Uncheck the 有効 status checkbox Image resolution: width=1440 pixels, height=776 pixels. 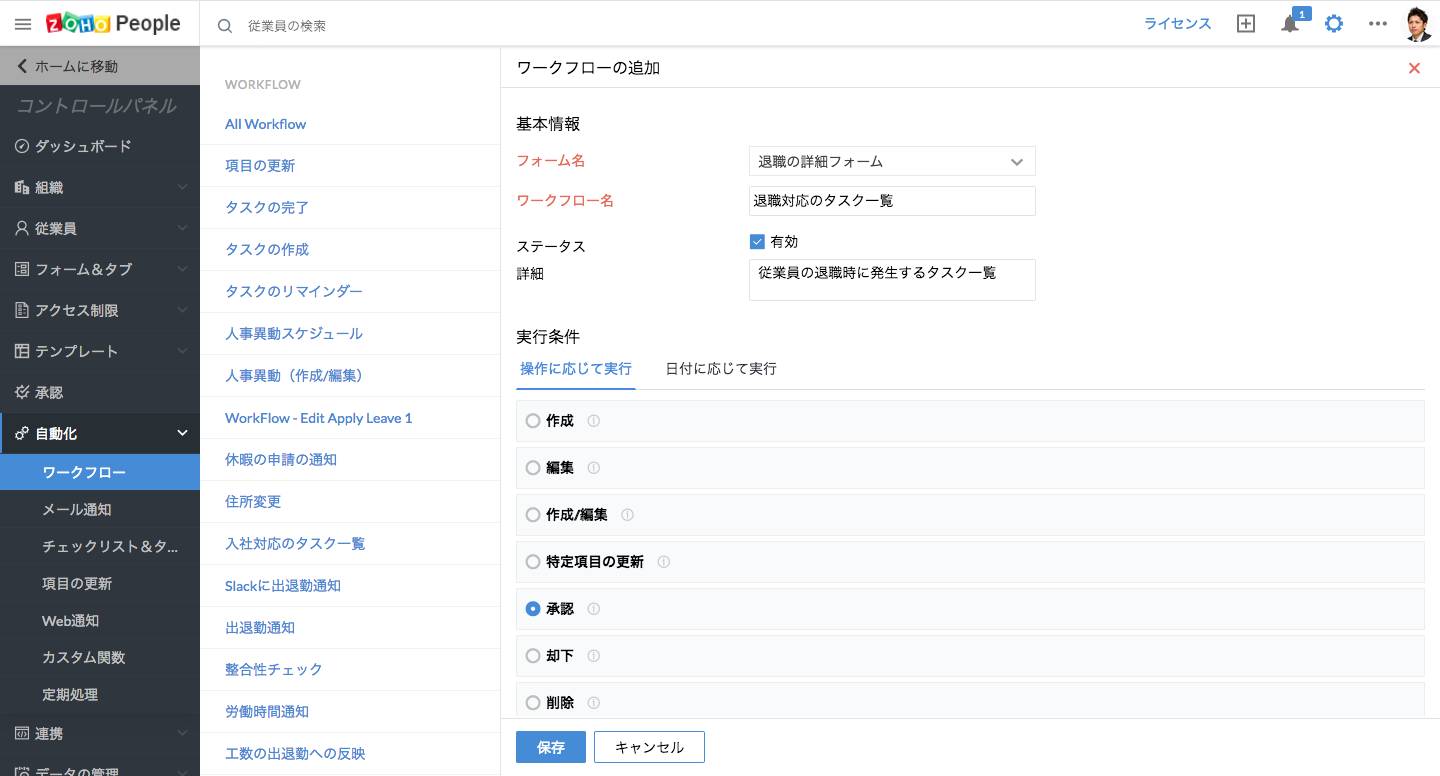757,242
